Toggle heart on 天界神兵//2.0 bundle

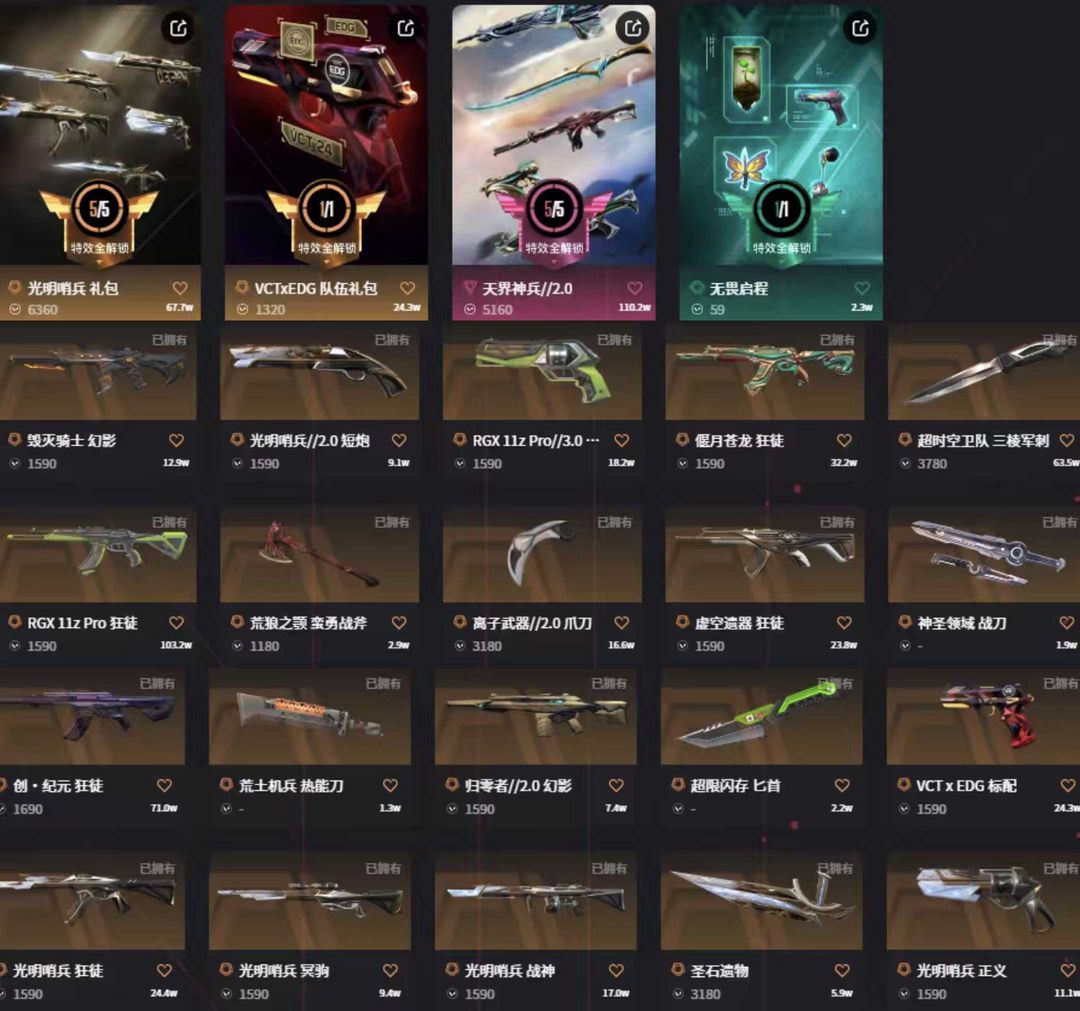(x=634, y=288)
